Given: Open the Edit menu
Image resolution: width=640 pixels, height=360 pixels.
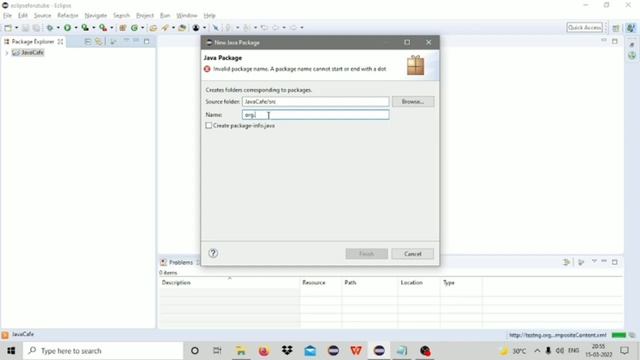Looking at the screenshot, I should [22, 16].
